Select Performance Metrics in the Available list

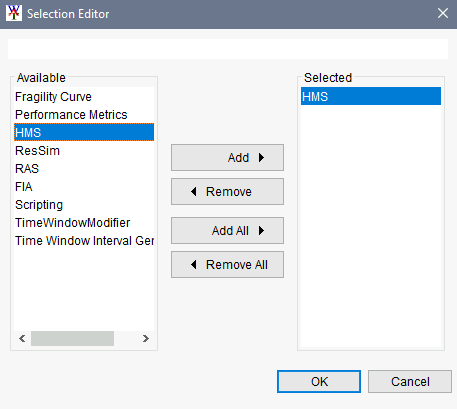[84, 115]
